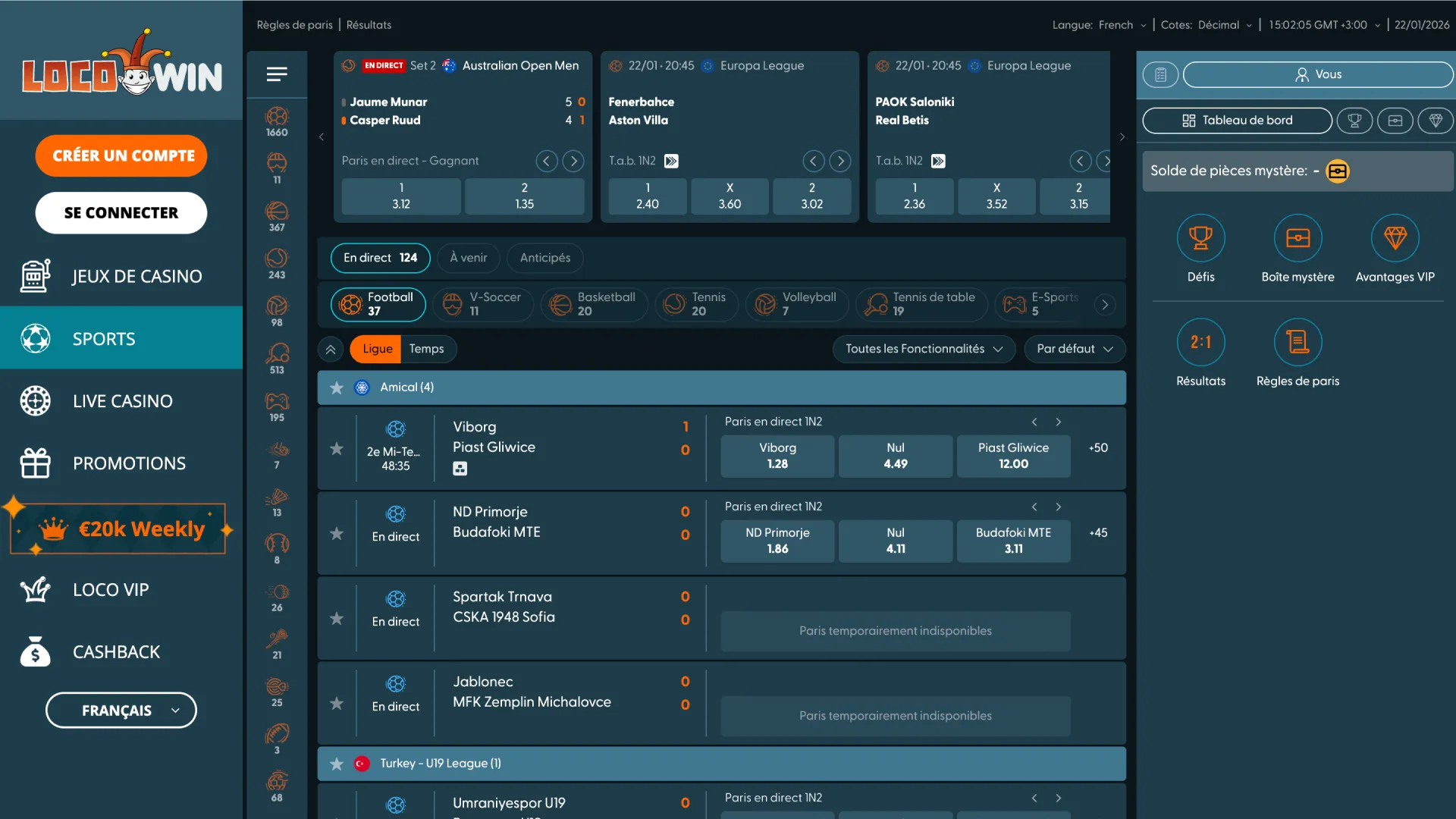Open the Langue French dropdown
Viewport: 1456px width, 819px height.
tap(1122, 24)
